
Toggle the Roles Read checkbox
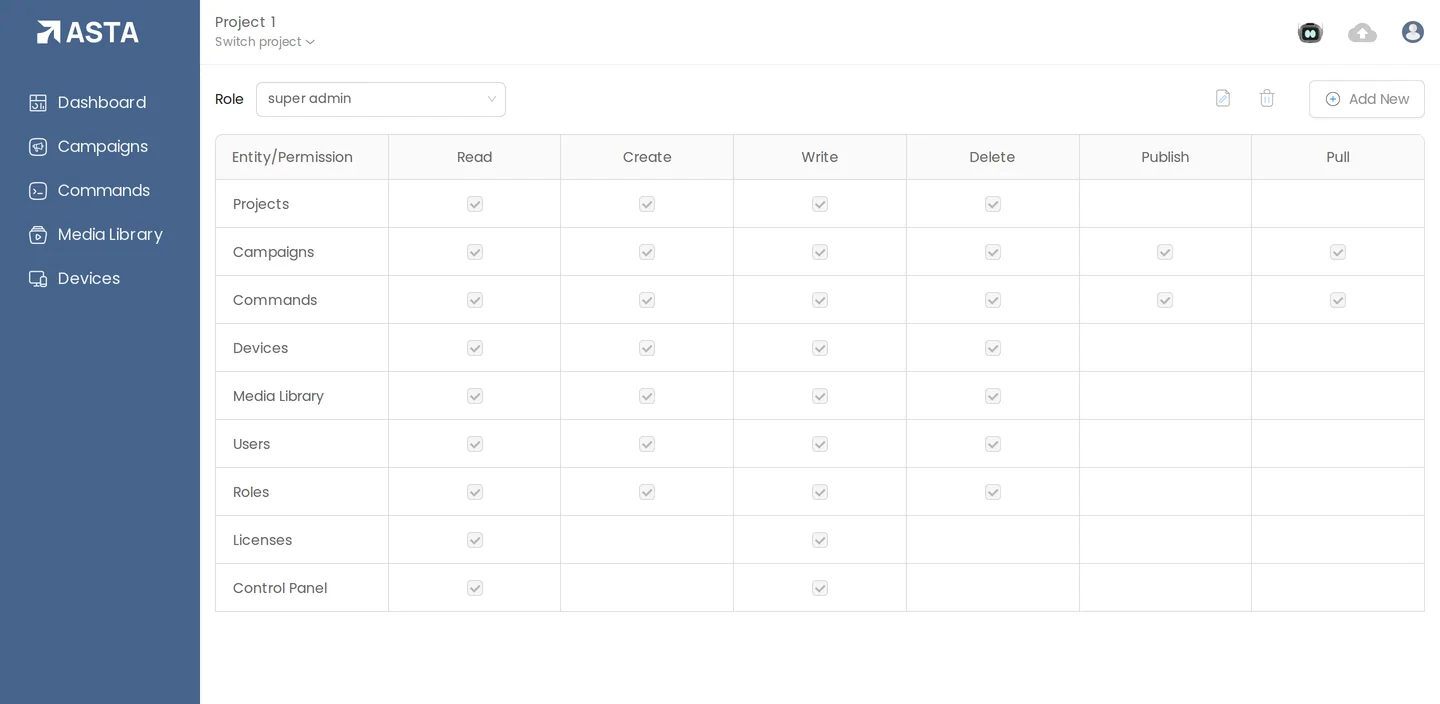point(475,492)
